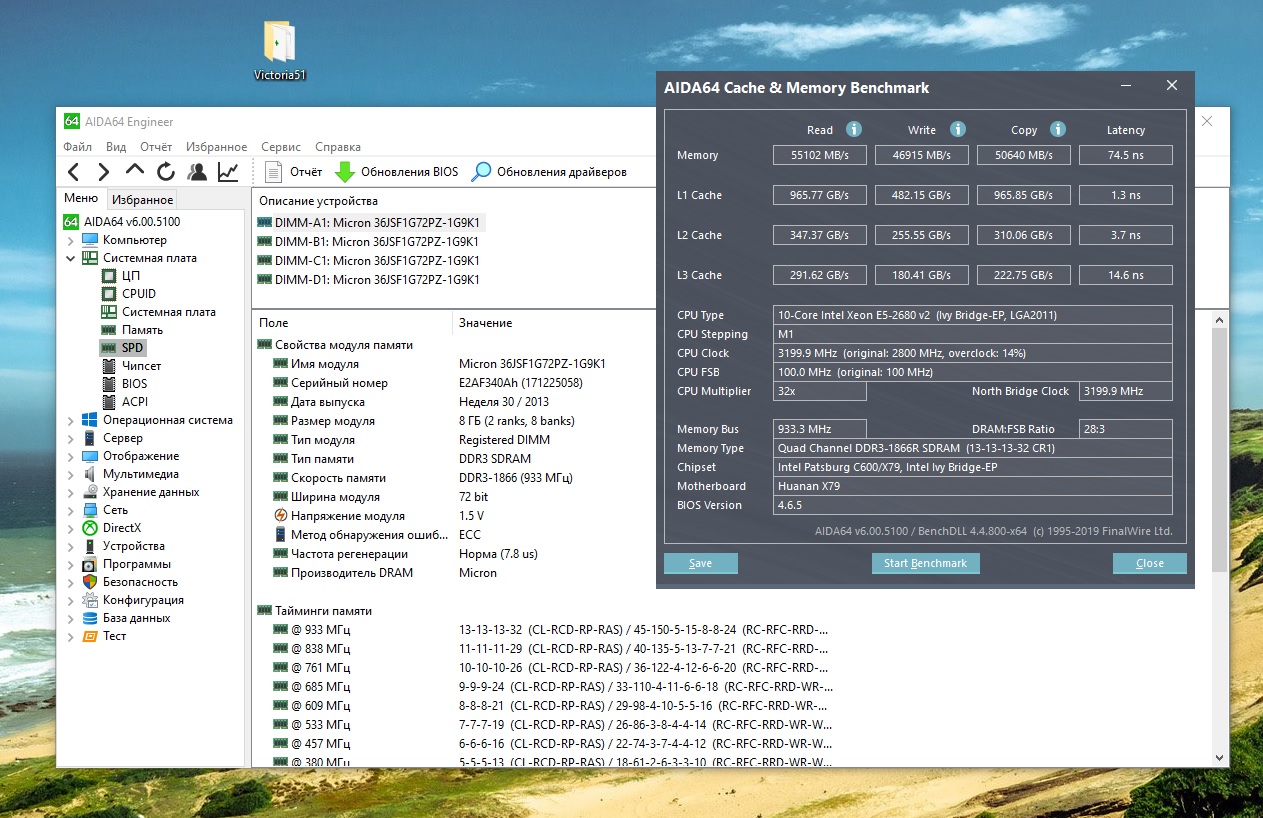
Task: Select DIMM-C1 Micron module row
Action: [369, 261]
